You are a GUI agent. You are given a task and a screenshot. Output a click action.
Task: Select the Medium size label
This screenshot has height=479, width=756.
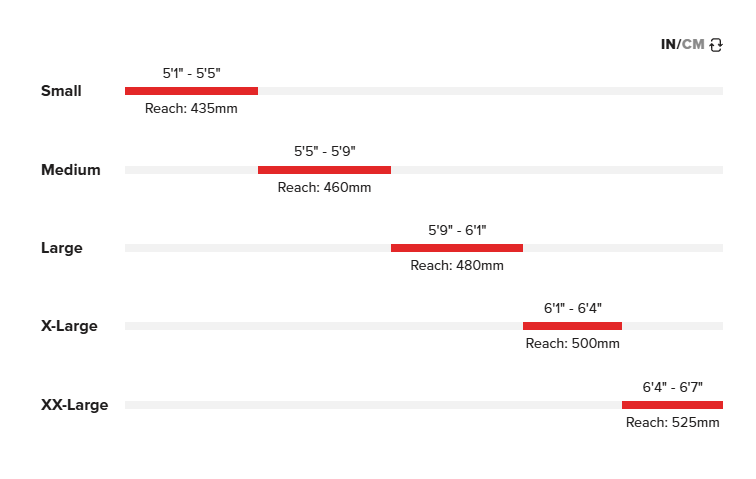point(71,170)
